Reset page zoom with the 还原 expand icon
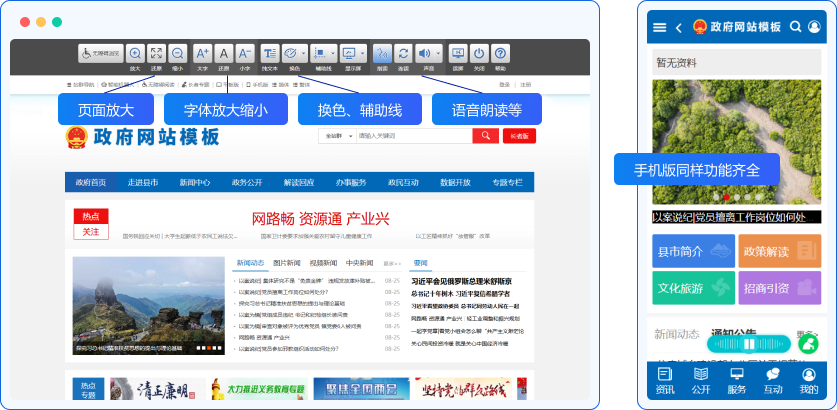The width and height of the screenshot is (837, 410). [156, 54]
